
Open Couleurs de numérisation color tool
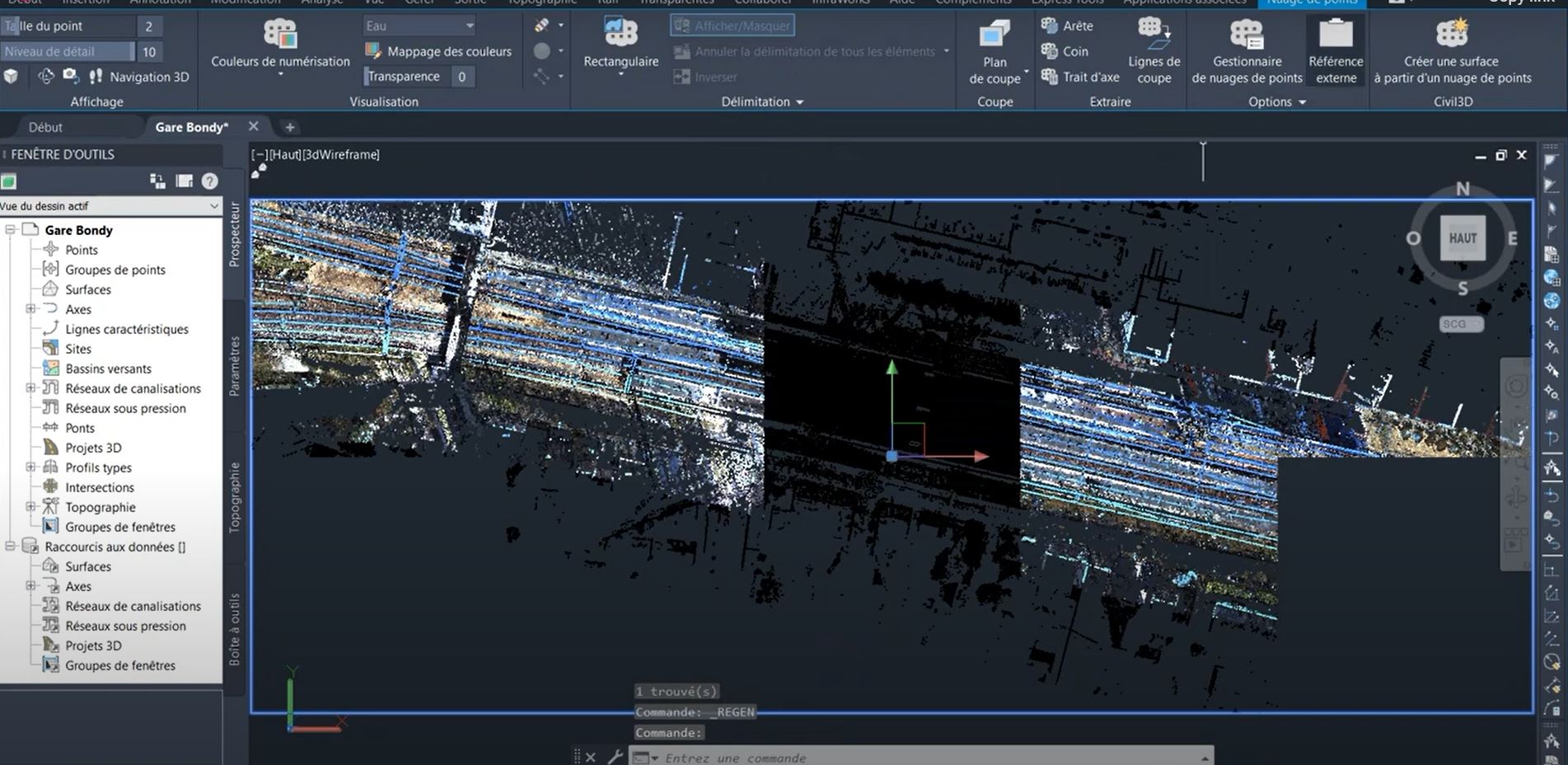(280, 45)
